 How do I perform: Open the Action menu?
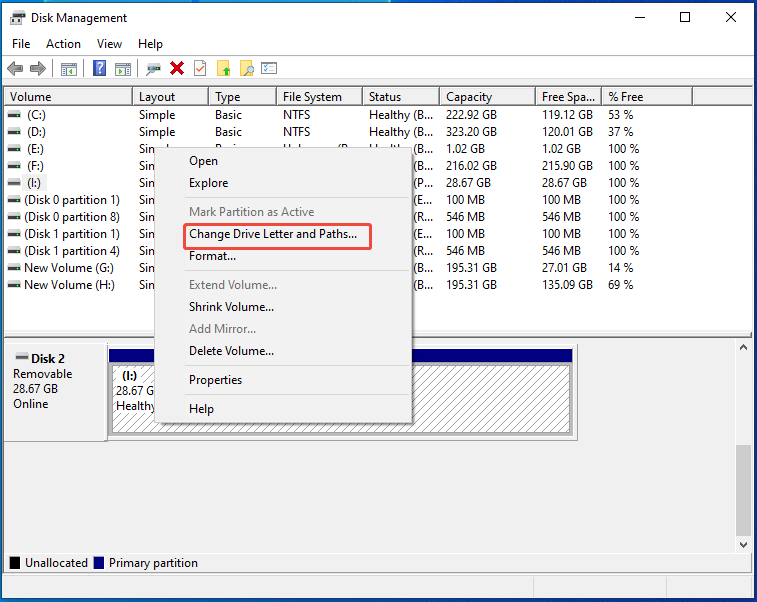click(x=63, y=44)
